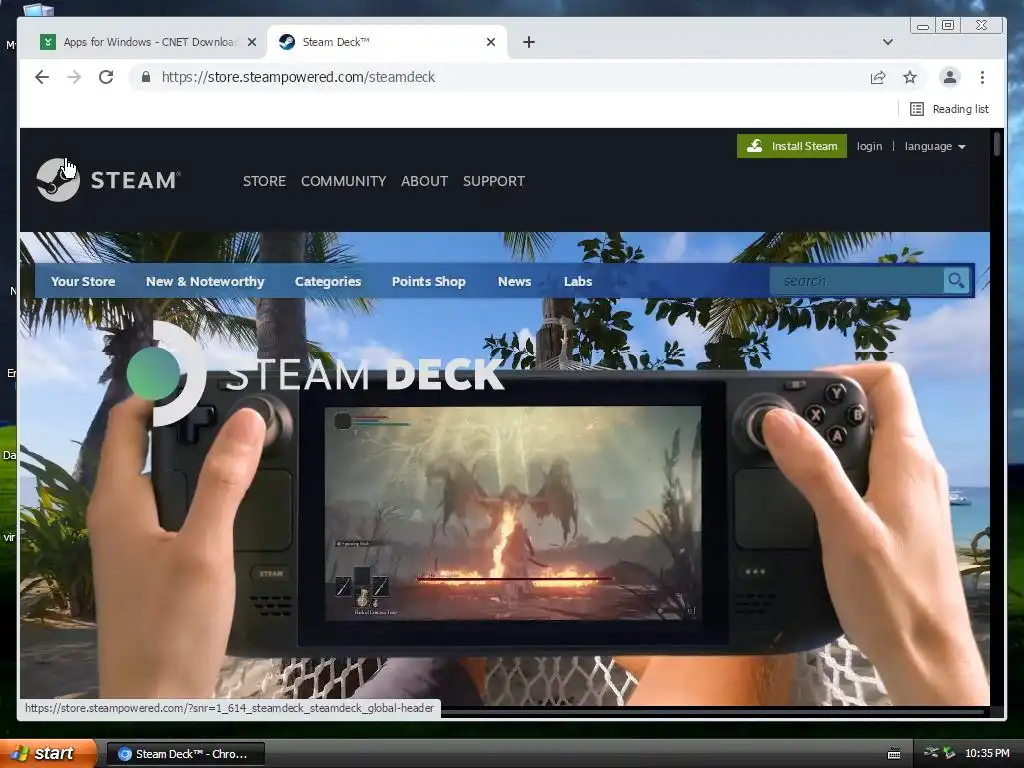
Task: Click the Steam Deck video banner
Action: point(504,468)
